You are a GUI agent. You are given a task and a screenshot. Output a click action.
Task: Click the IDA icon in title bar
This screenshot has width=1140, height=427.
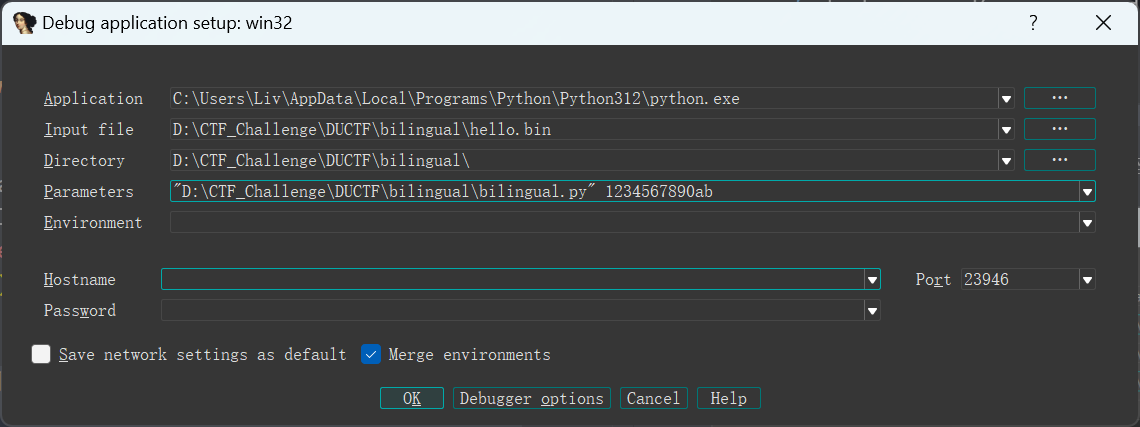(25, 23)
